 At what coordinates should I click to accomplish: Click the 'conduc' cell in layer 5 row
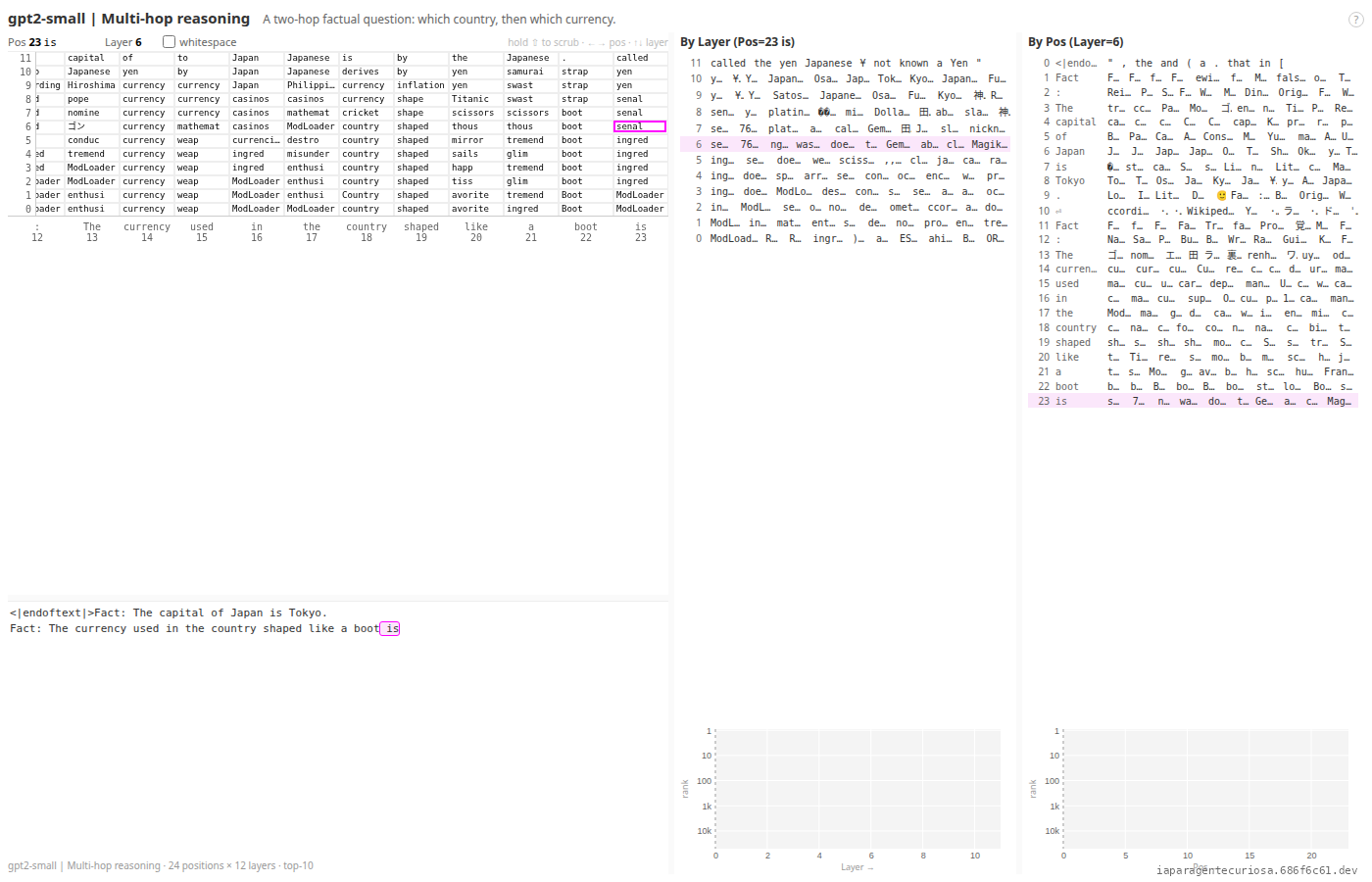tap(91, 140)
